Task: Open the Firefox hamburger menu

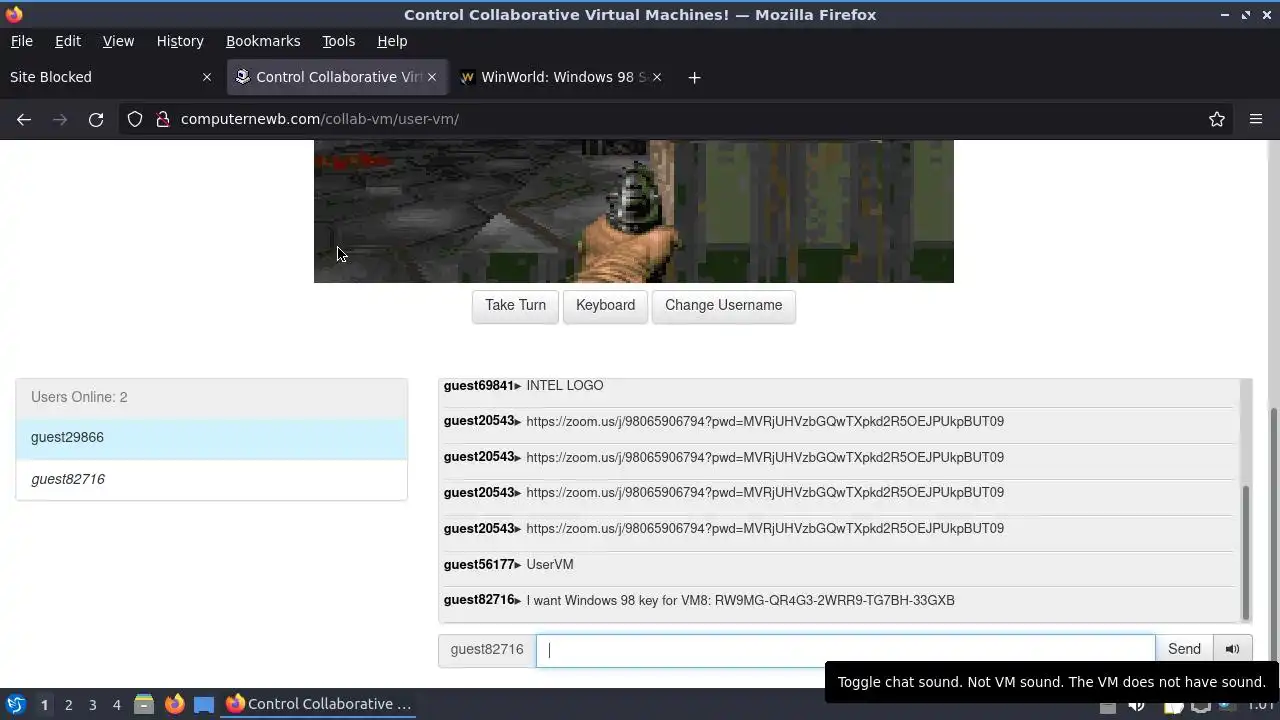Action: pyautogui.click(x=1256, y=119)
